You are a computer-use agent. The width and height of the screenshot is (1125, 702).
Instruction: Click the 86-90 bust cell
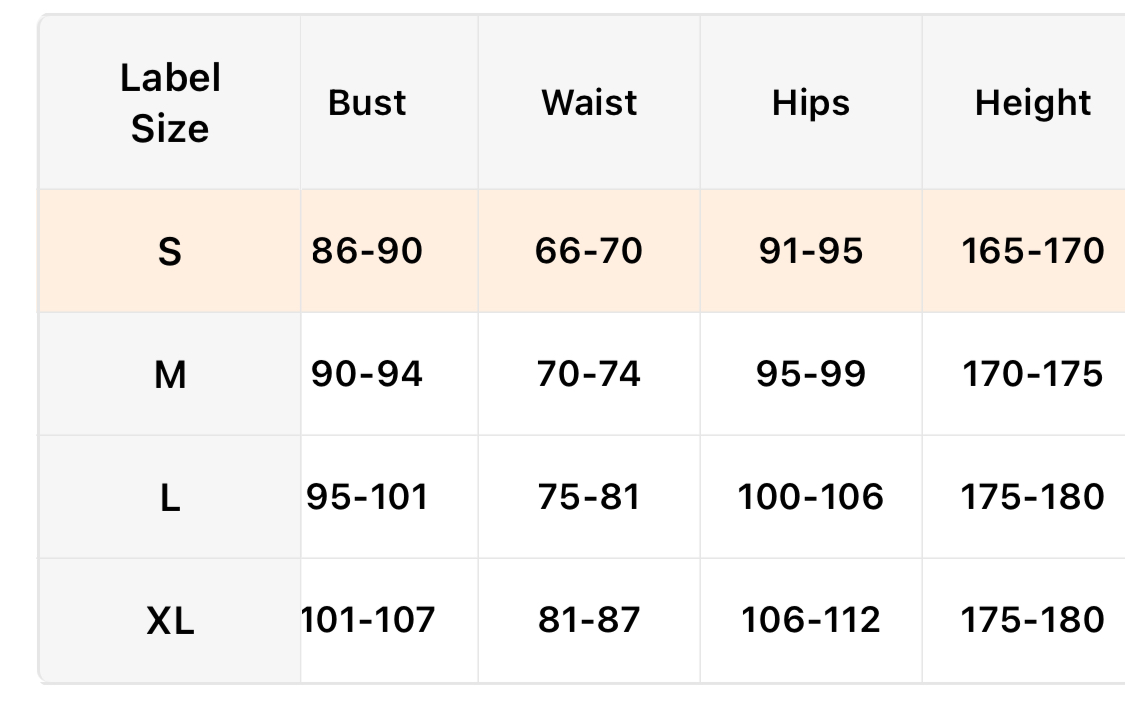367,250
